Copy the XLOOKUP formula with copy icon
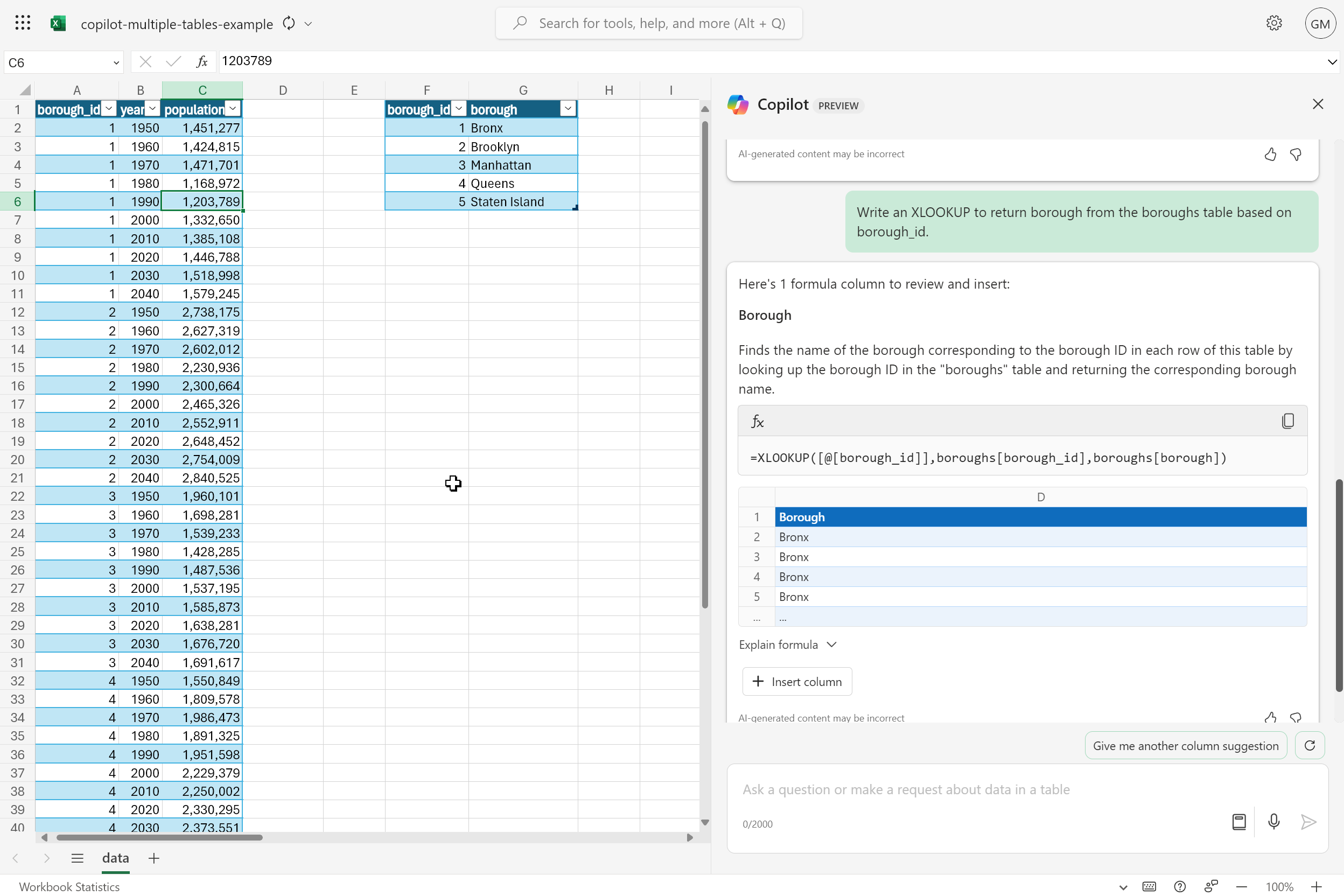This screenshot has height=896, width=1344. pos(1287,421)
